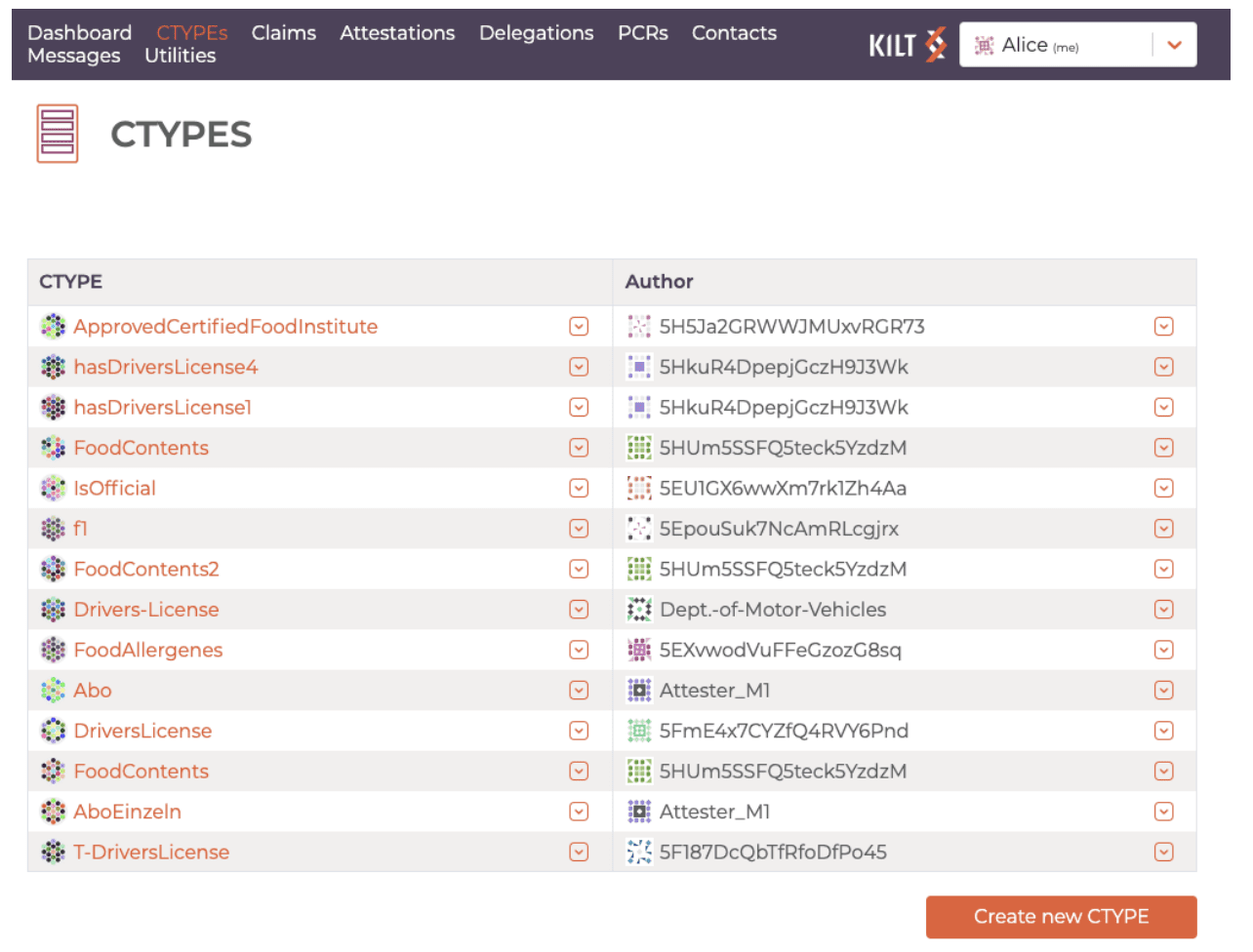Click the ApprovedCertifiedFoodInstitute identicon
Image resolution: width=1253 pixels, height=952 pixels.
pos(53,327)
